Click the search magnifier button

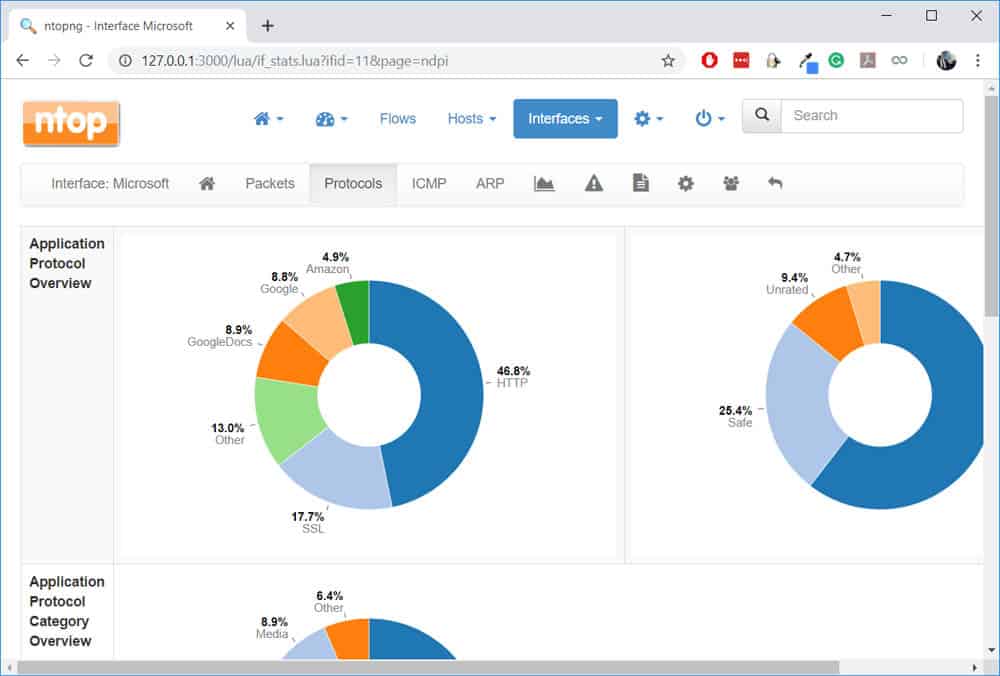(762, 115)
